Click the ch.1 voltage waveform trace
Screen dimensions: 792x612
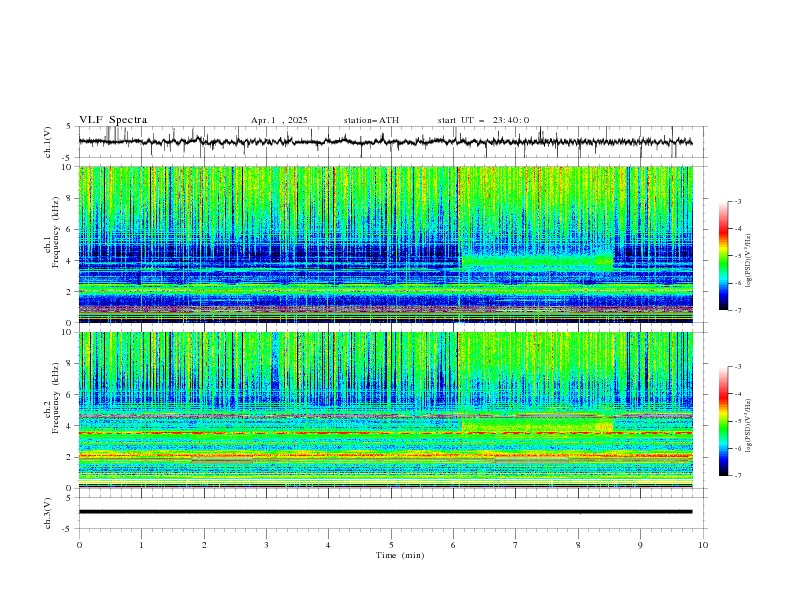coord(385,141)
